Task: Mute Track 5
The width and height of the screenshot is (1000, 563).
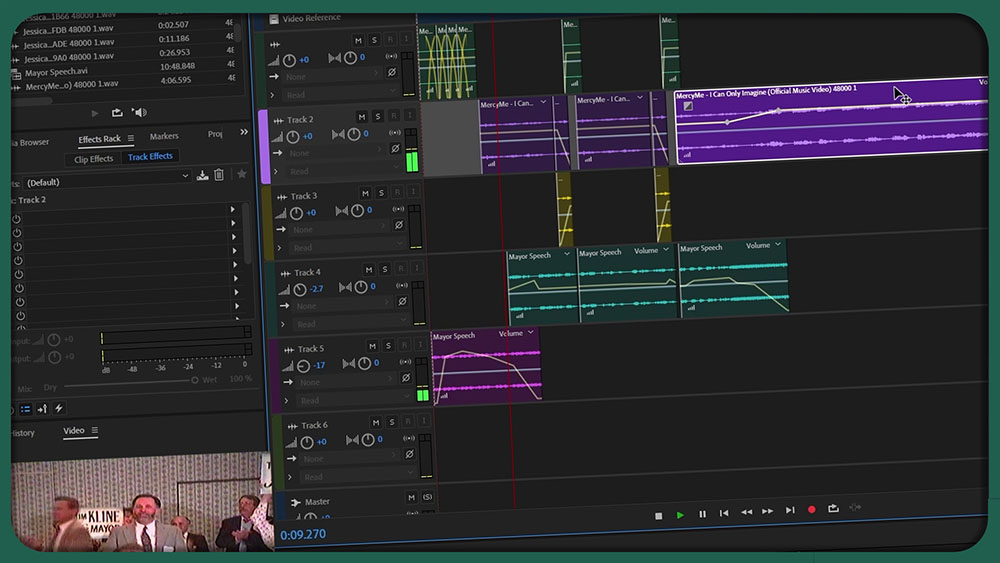Action: [x=372, y=346]
